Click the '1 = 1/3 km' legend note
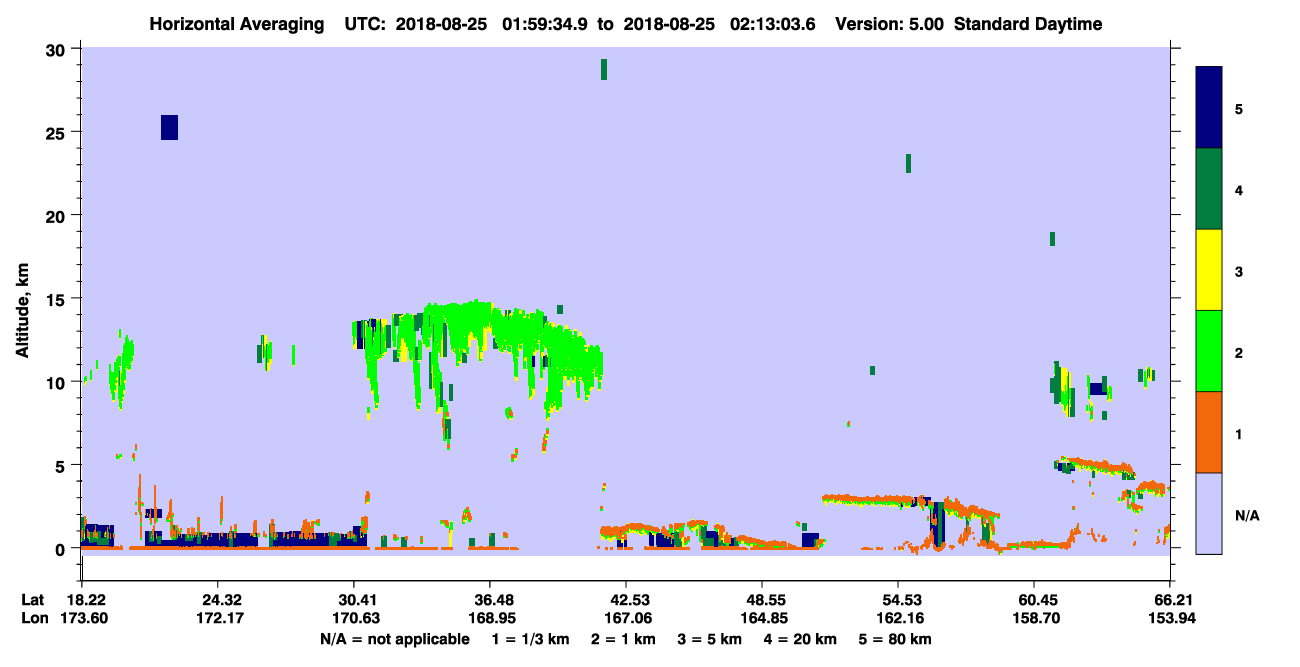Viewport: 1300px width, 667px height. click(531, 639)
